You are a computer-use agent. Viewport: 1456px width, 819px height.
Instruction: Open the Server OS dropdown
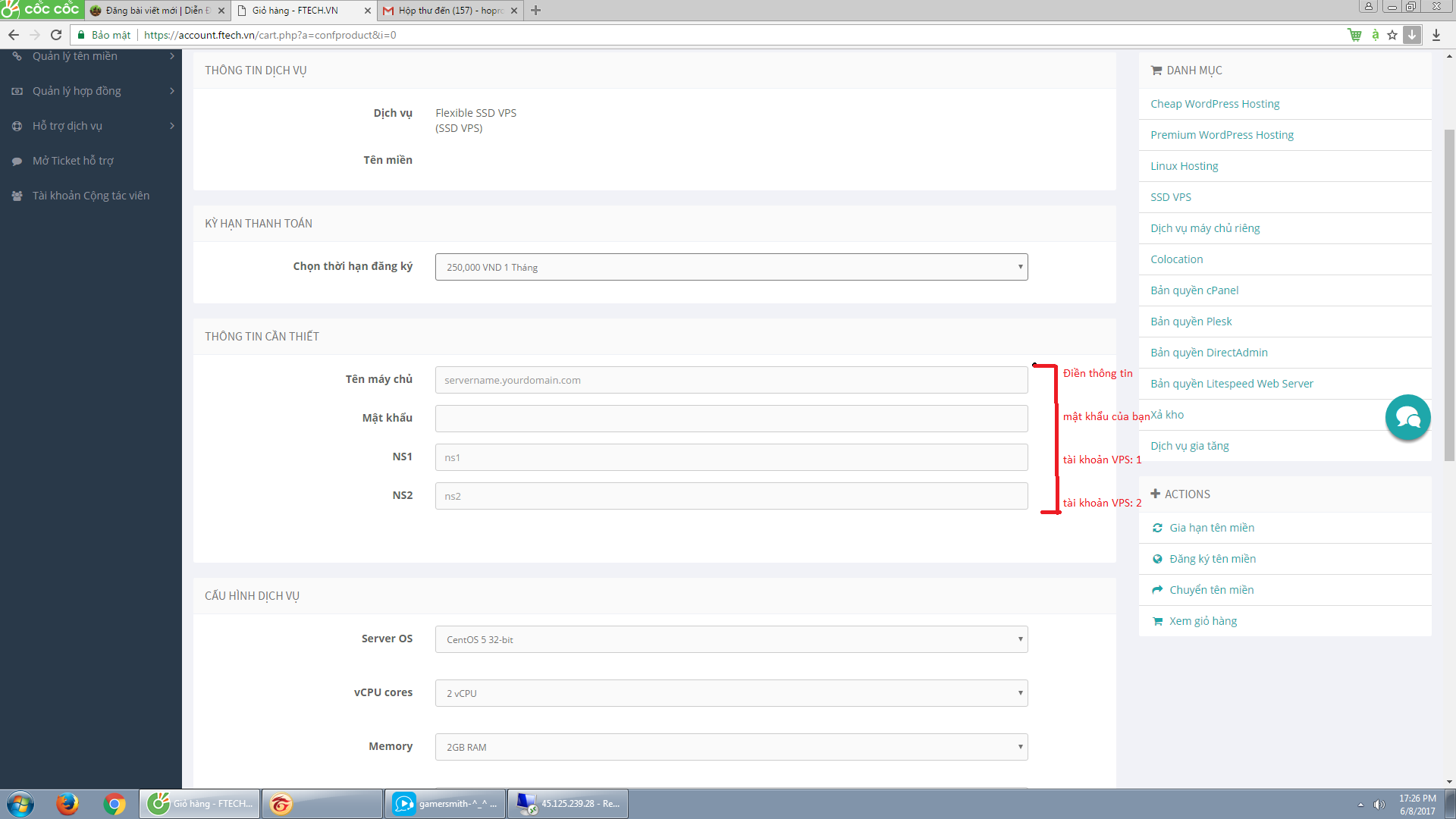coord(731,639)
